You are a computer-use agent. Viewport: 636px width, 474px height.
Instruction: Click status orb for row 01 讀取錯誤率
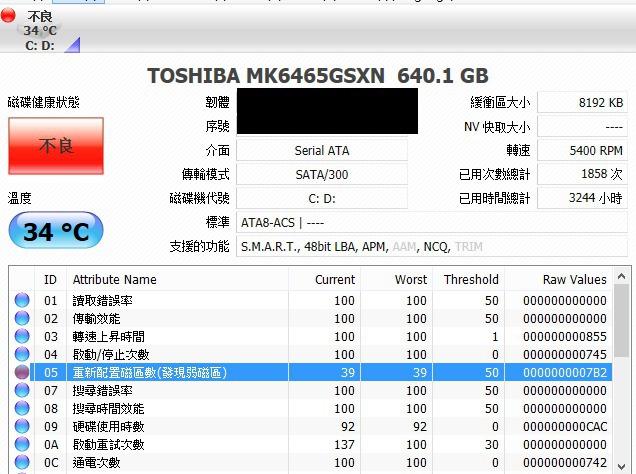point(22,300)
